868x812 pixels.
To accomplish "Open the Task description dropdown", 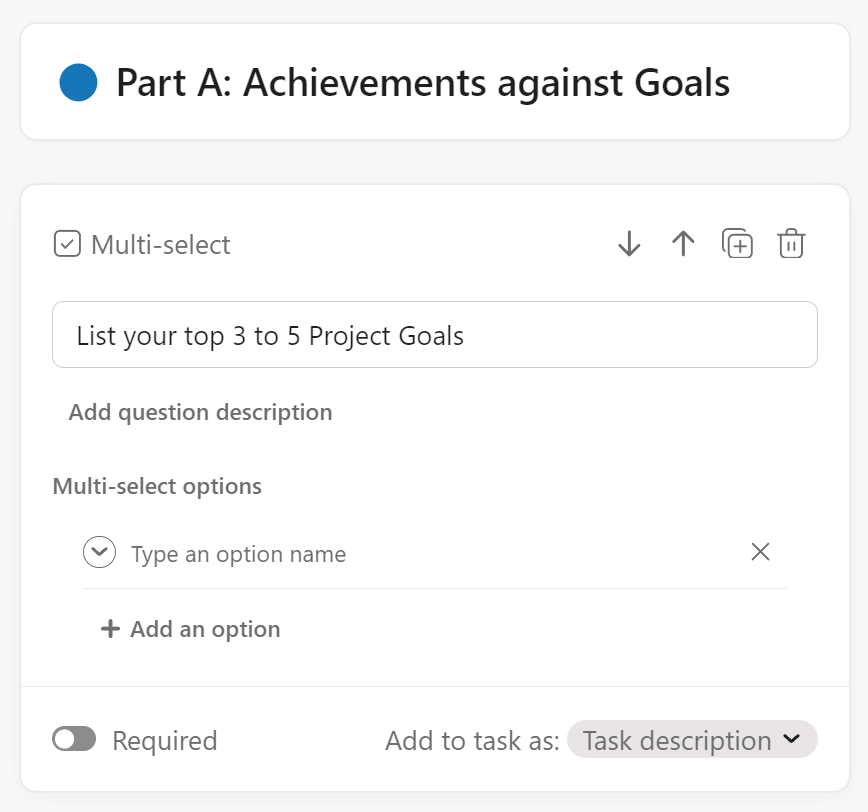I will (x=677, y=740).
